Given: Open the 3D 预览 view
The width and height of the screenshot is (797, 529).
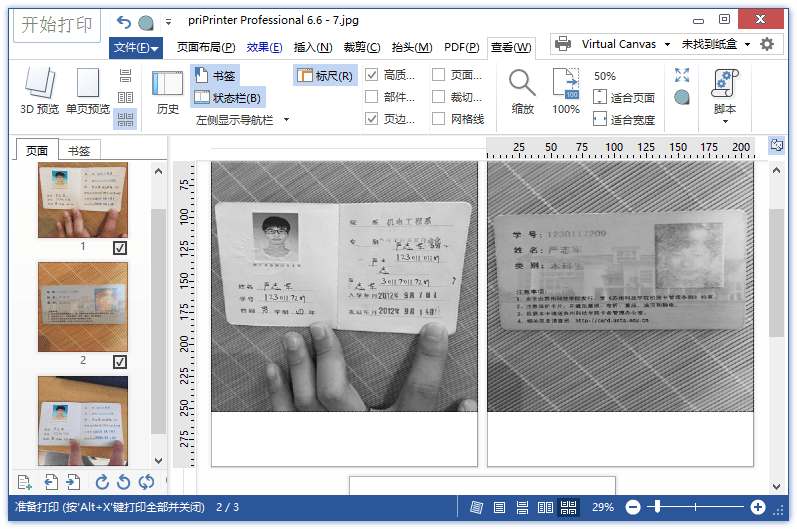Looking at the screenshot, I should tap(39, 91).
